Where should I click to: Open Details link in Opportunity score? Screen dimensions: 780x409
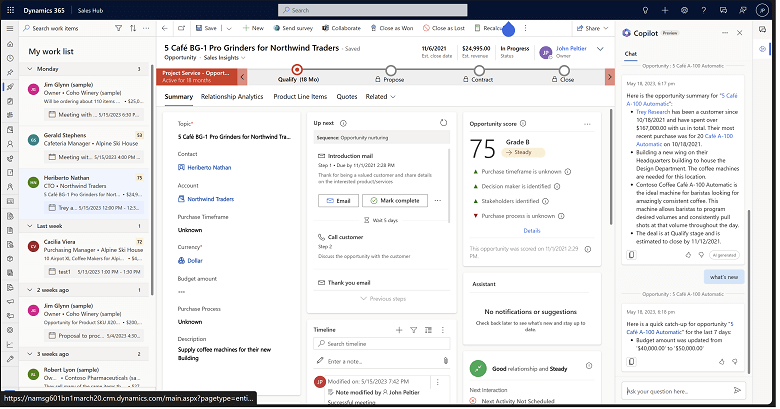532,231
